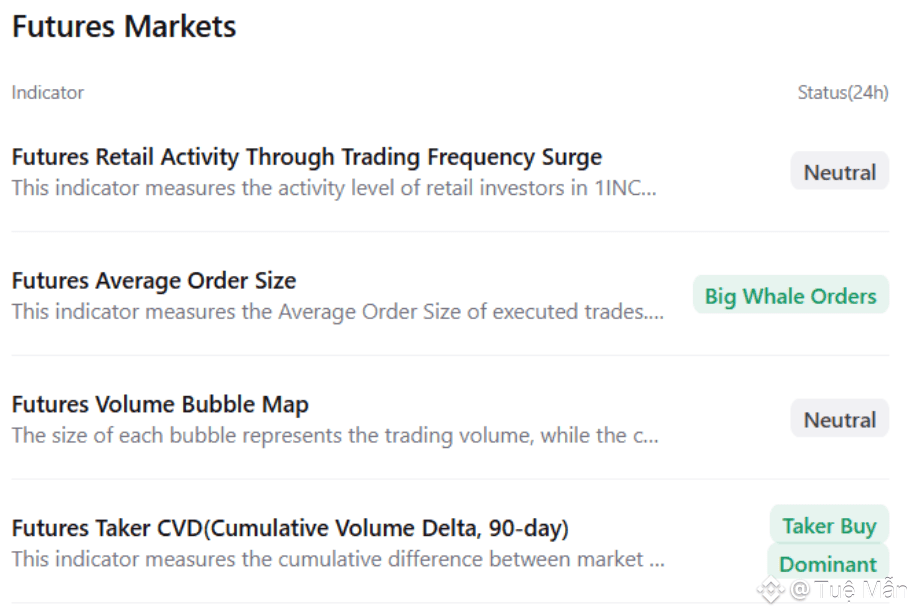Click the Futures Markets heading
This screenshot has height=615, width=916.
pos(124,27)
